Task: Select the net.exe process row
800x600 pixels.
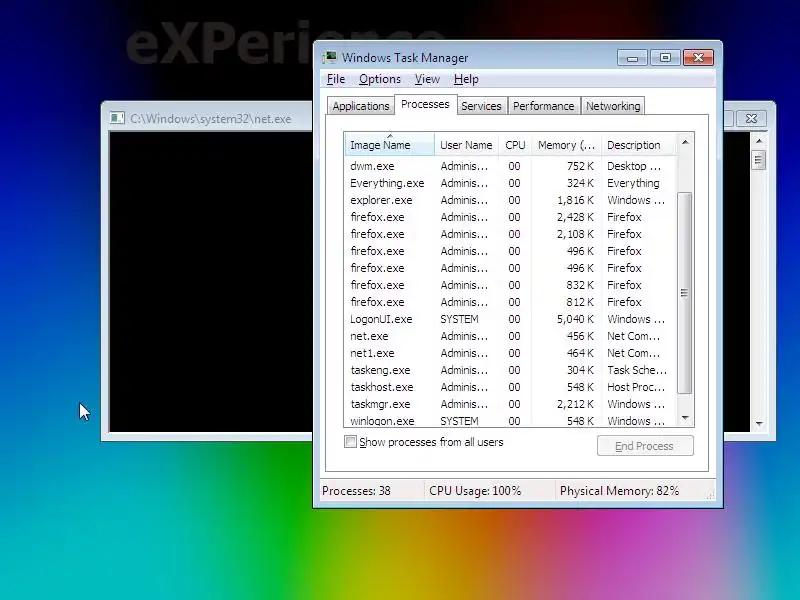Action: point(510,336)
